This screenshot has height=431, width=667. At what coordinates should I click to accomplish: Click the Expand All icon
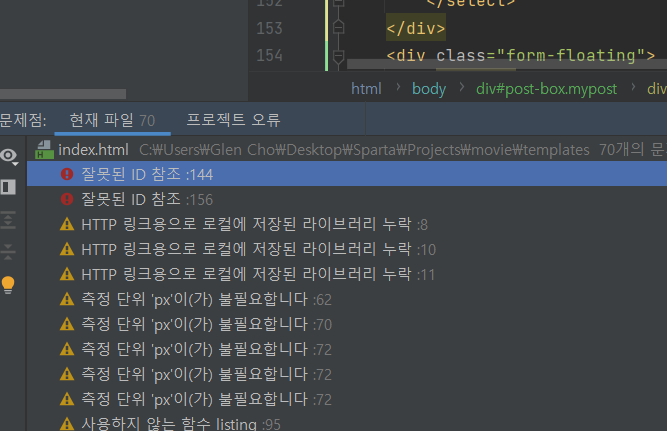8,220
